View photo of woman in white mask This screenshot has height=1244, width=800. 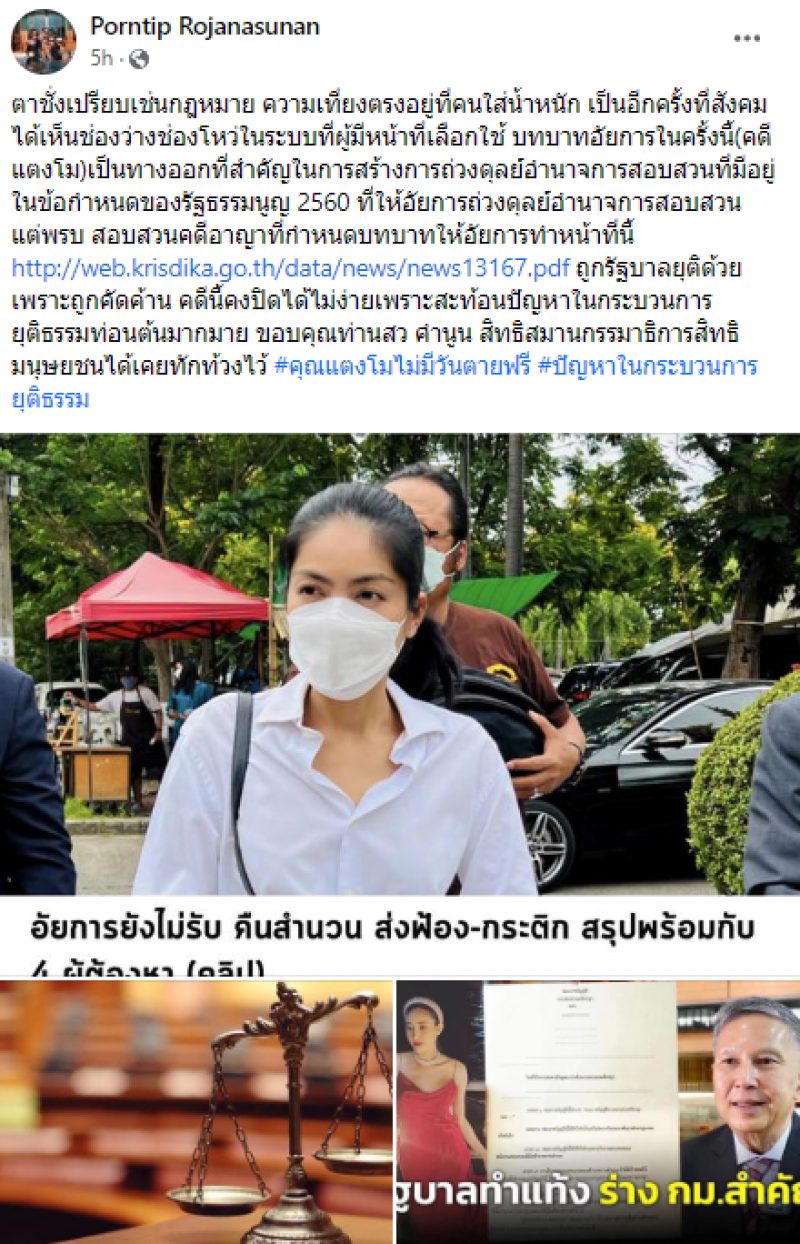[x=400, y=664]
